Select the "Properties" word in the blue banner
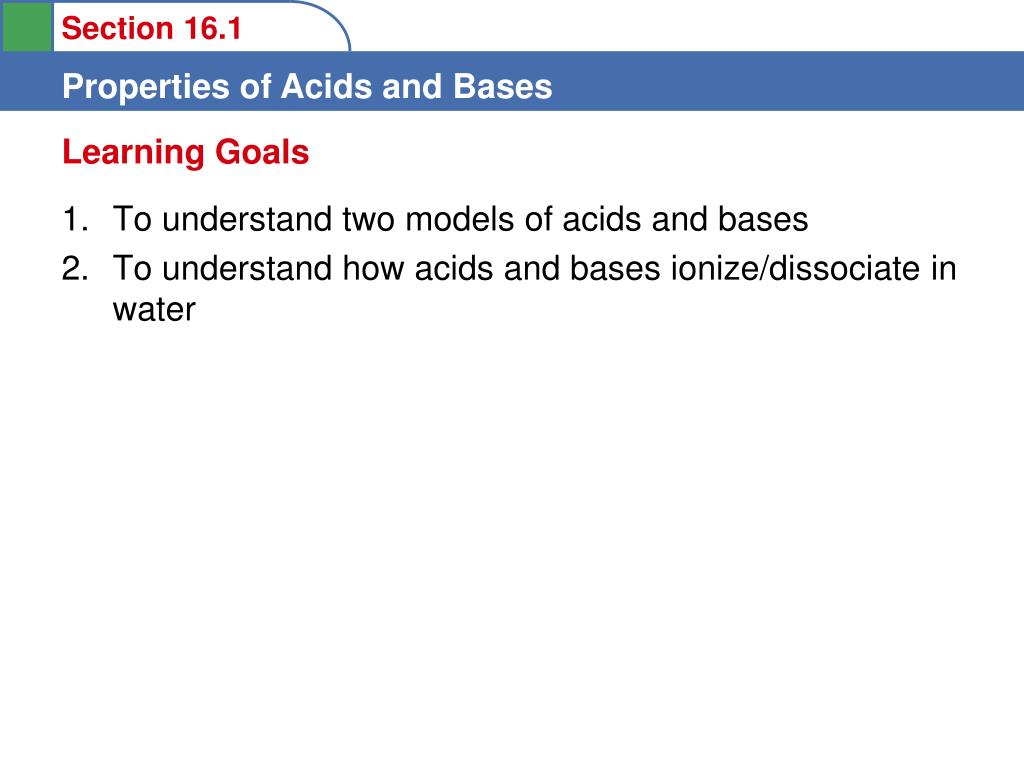1024x768 pixels. pos(146,88)
